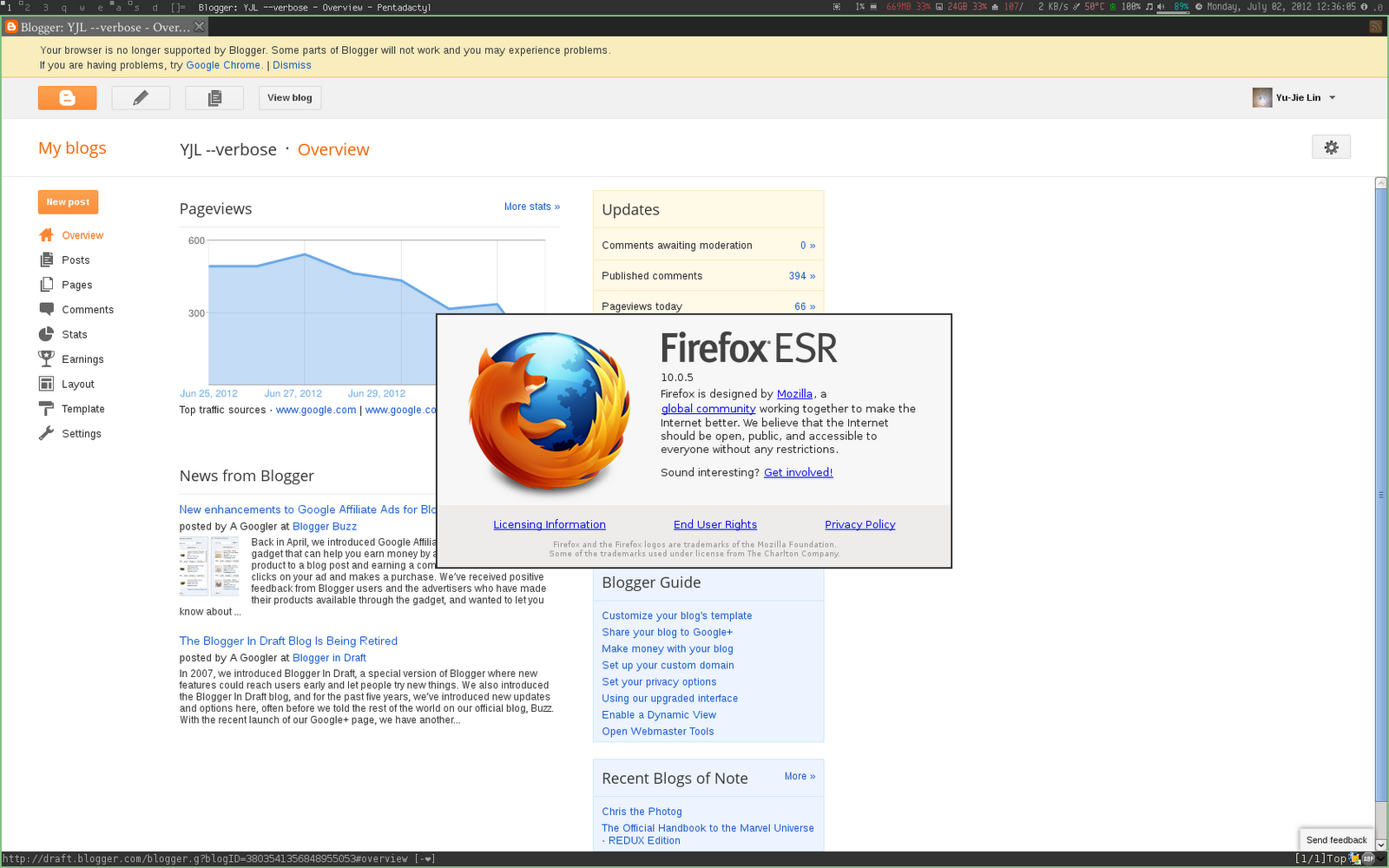
Task: Click the Blogger in Draft author link
Action: [x=329, y=658]
